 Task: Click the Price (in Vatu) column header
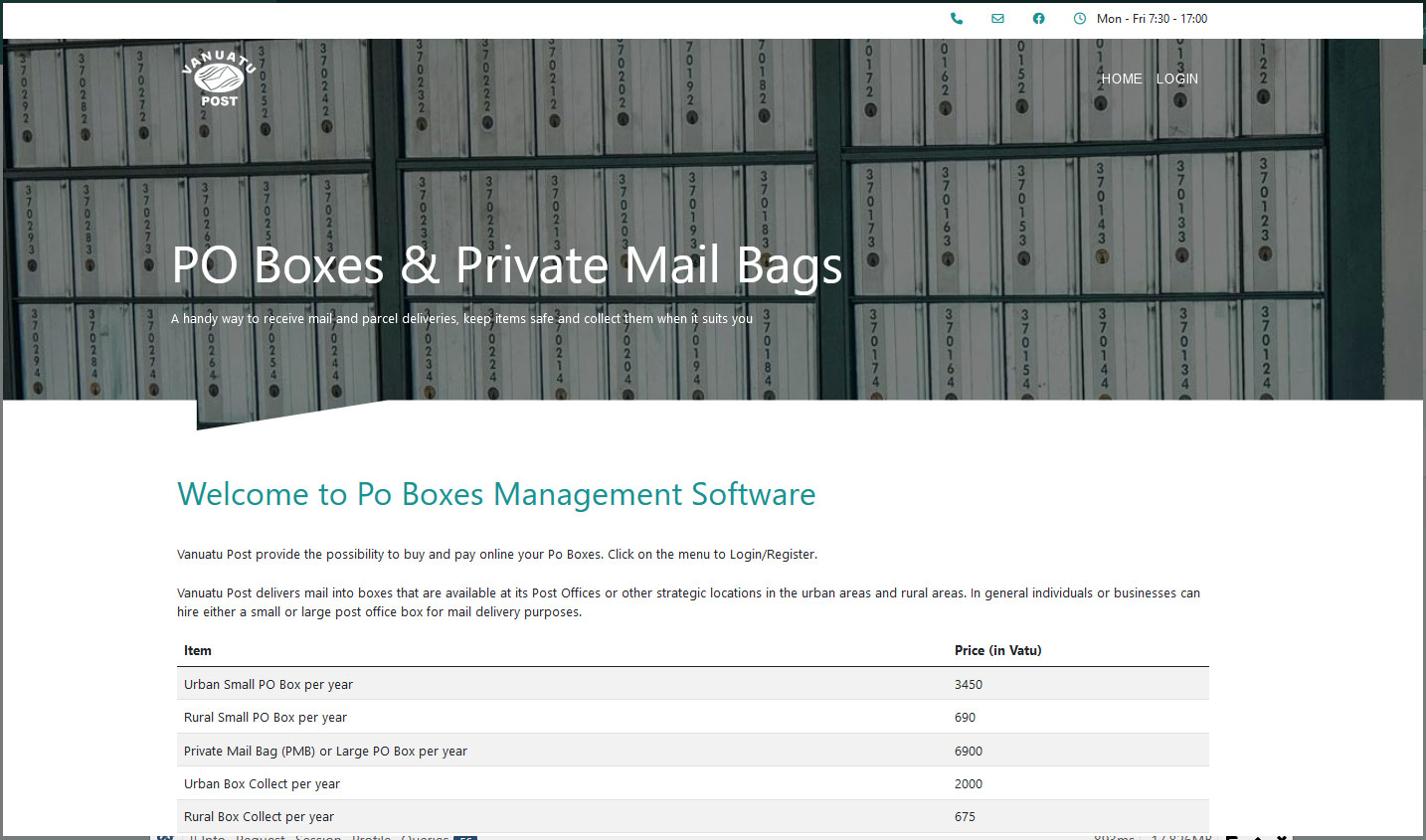[996, 650]
